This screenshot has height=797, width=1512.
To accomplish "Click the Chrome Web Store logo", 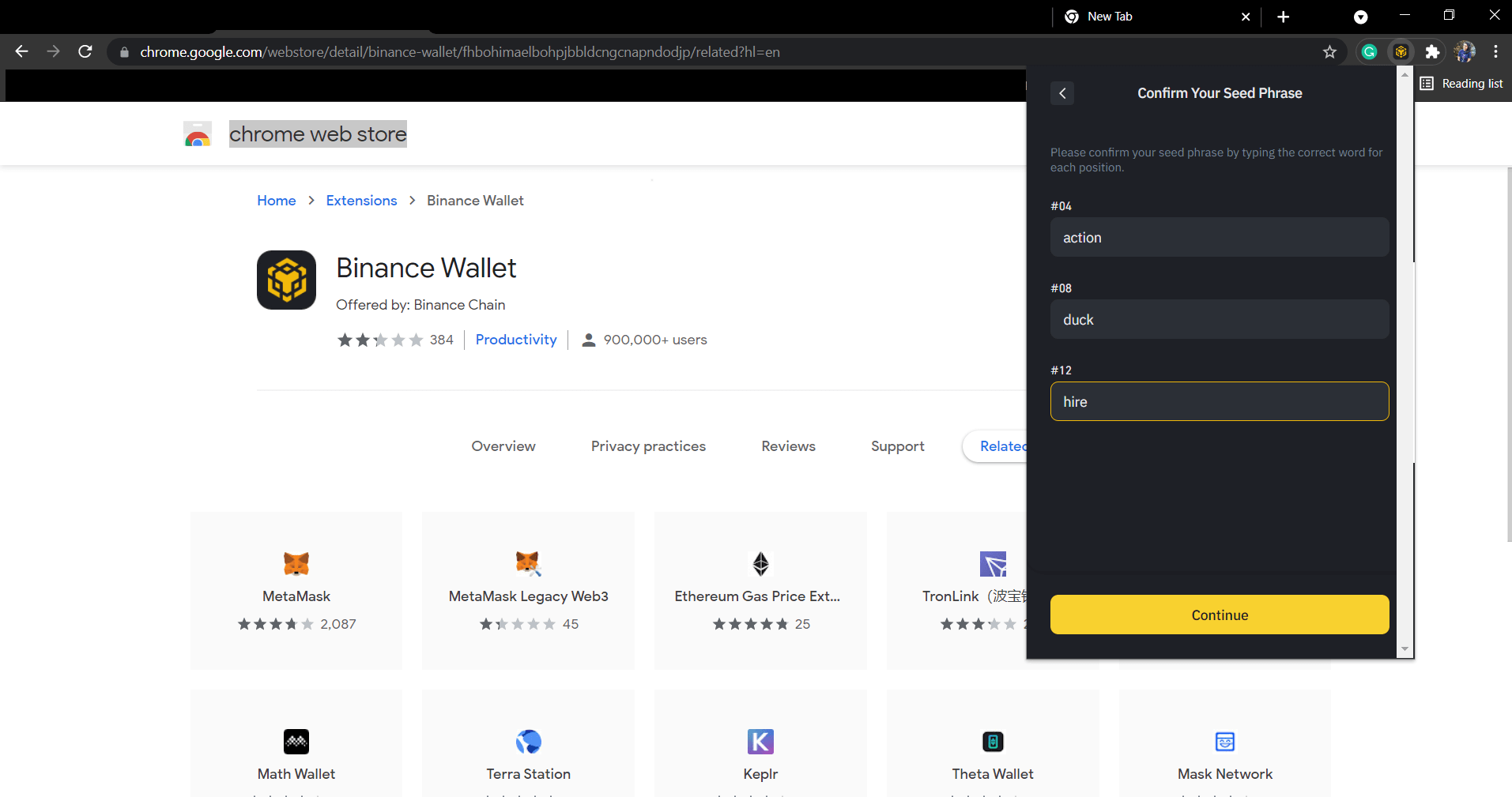I will click(197, 133).
